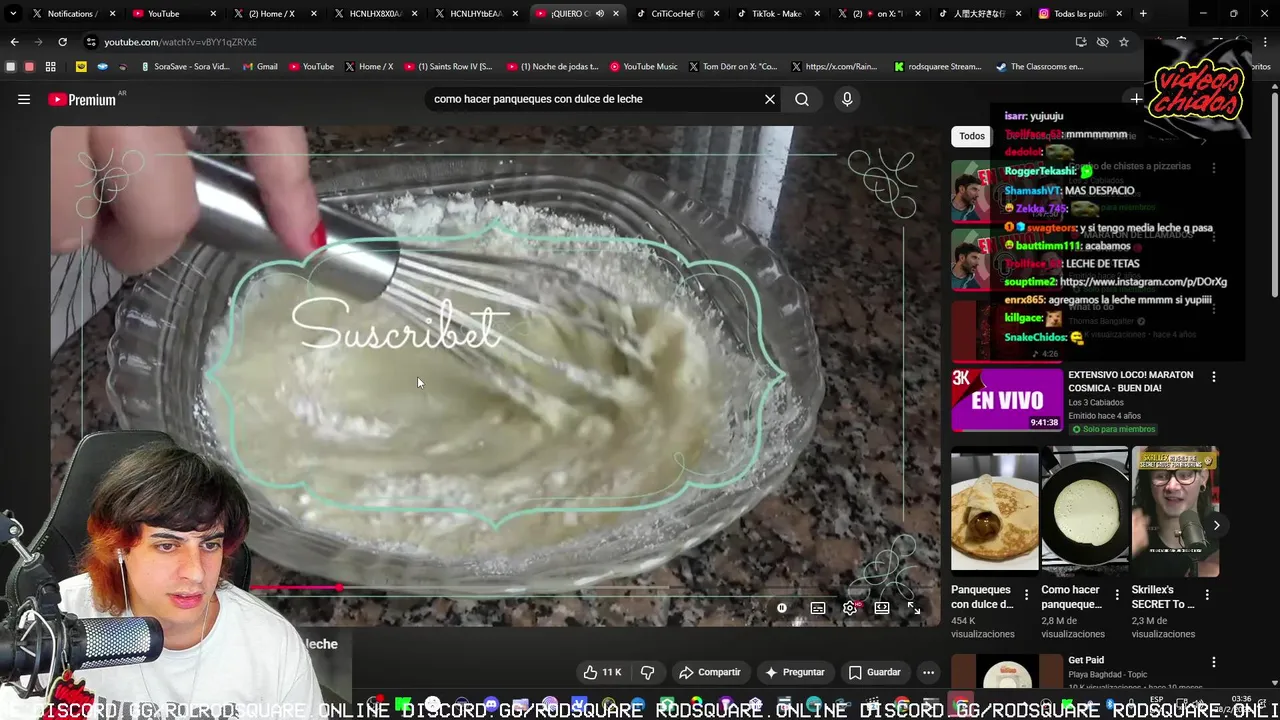Screen dimensions: 1280x720
Task: Start voice search with the microphone icon
Action: pyautogui.click(x=847, y=99)
